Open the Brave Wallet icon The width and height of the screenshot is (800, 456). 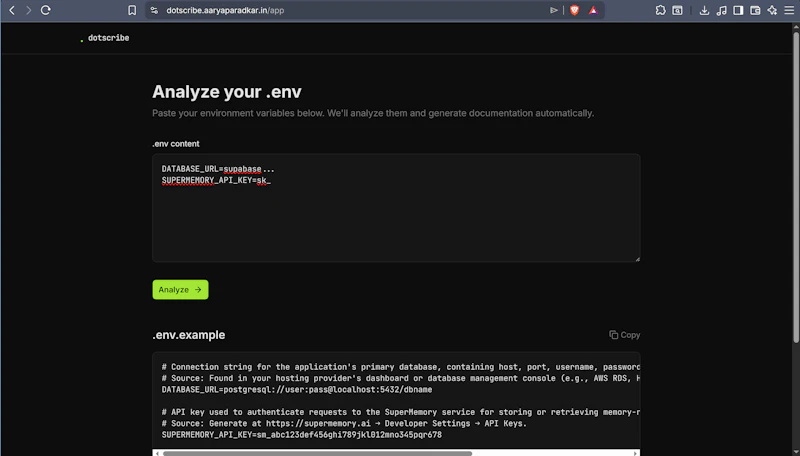755,10
